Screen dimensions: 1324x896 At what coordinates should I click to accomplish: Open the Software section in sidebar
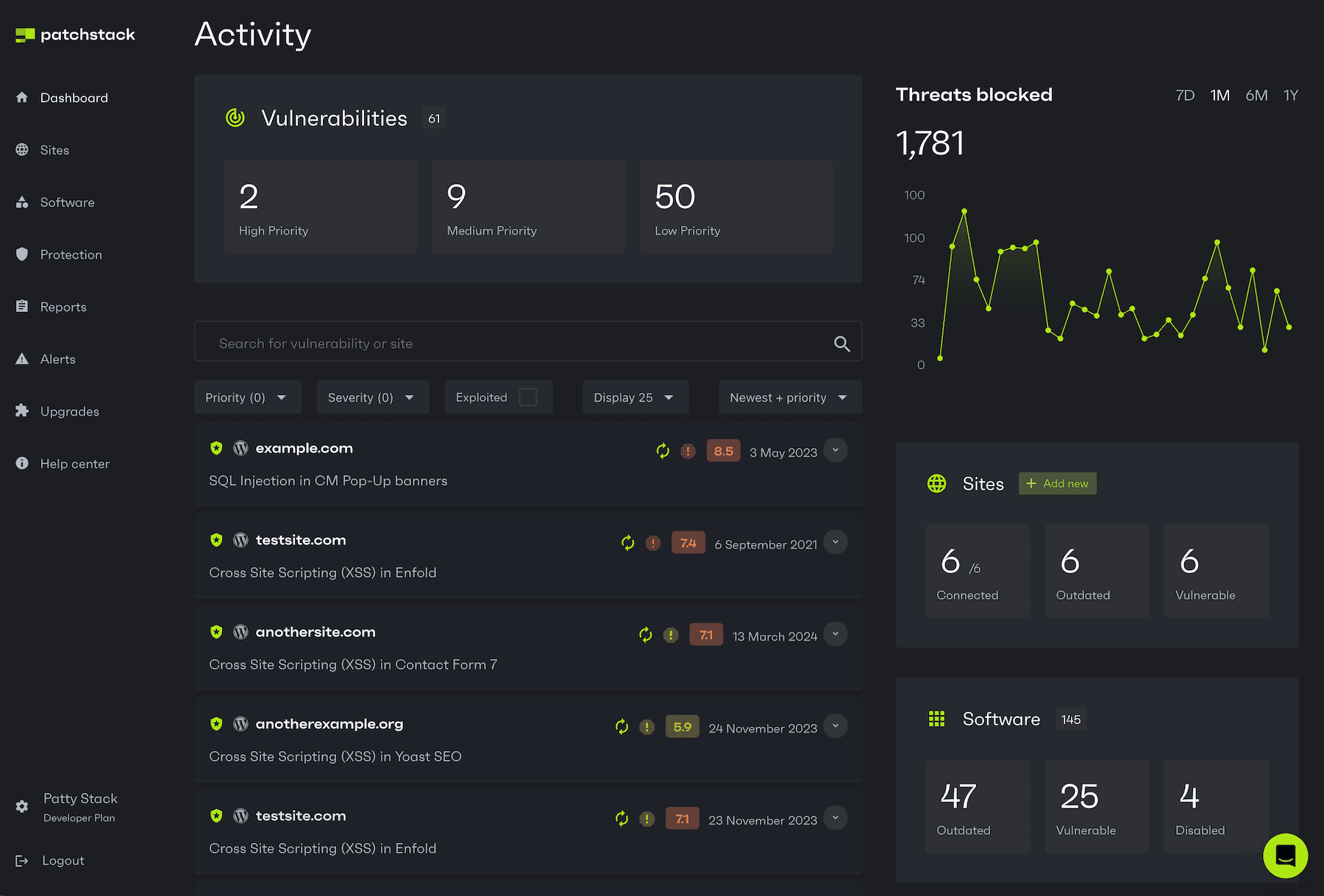pos(67,202)
